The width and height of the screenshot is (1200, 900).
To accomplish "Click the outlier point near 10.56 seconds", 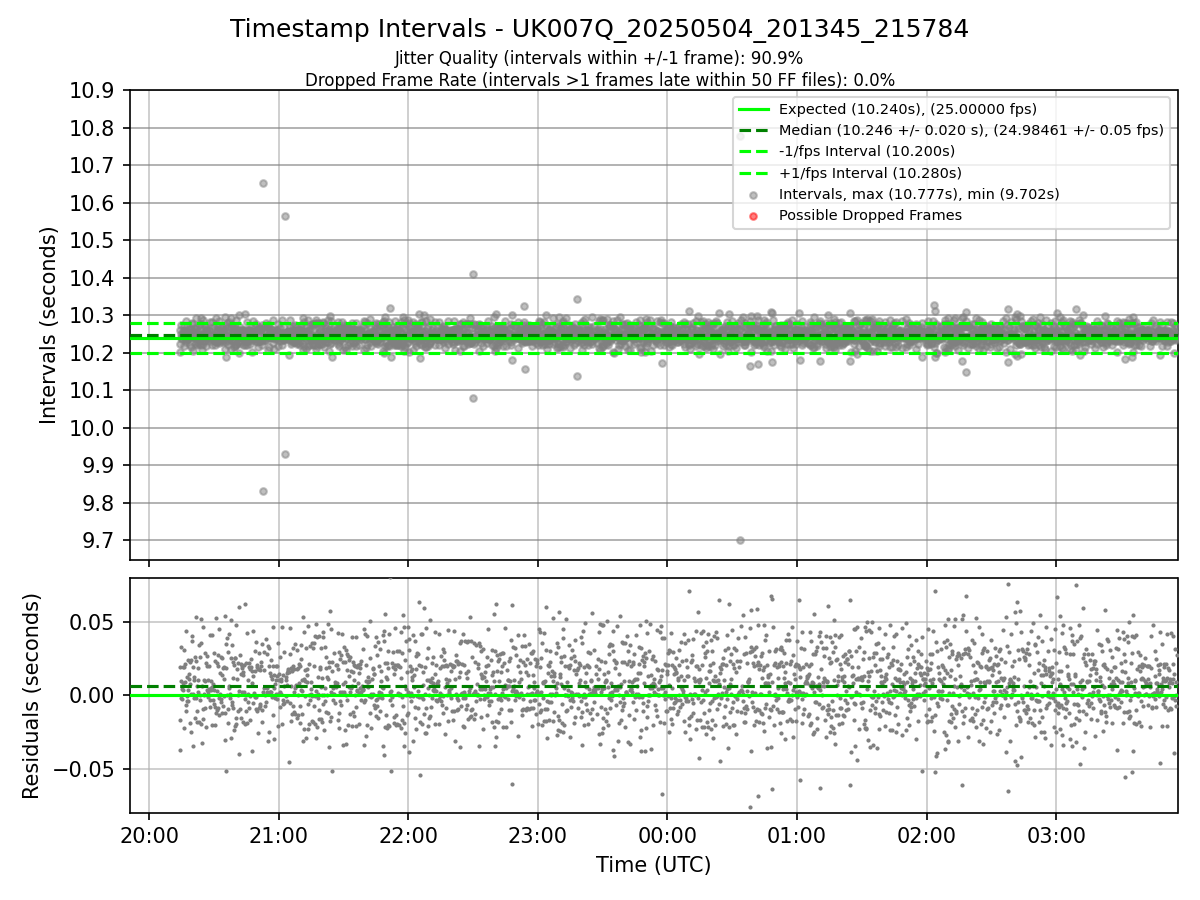I will click(x=285, y=216).
